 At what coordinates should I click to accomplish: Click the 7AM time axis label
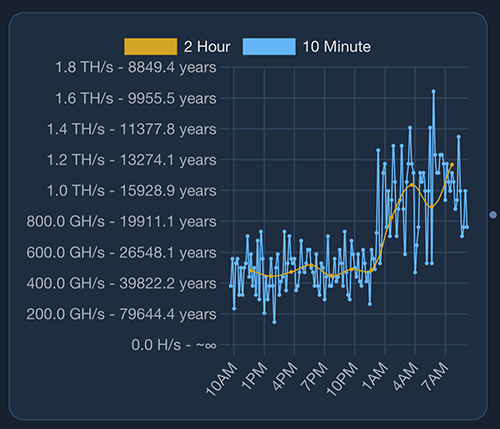pos(435,376)
